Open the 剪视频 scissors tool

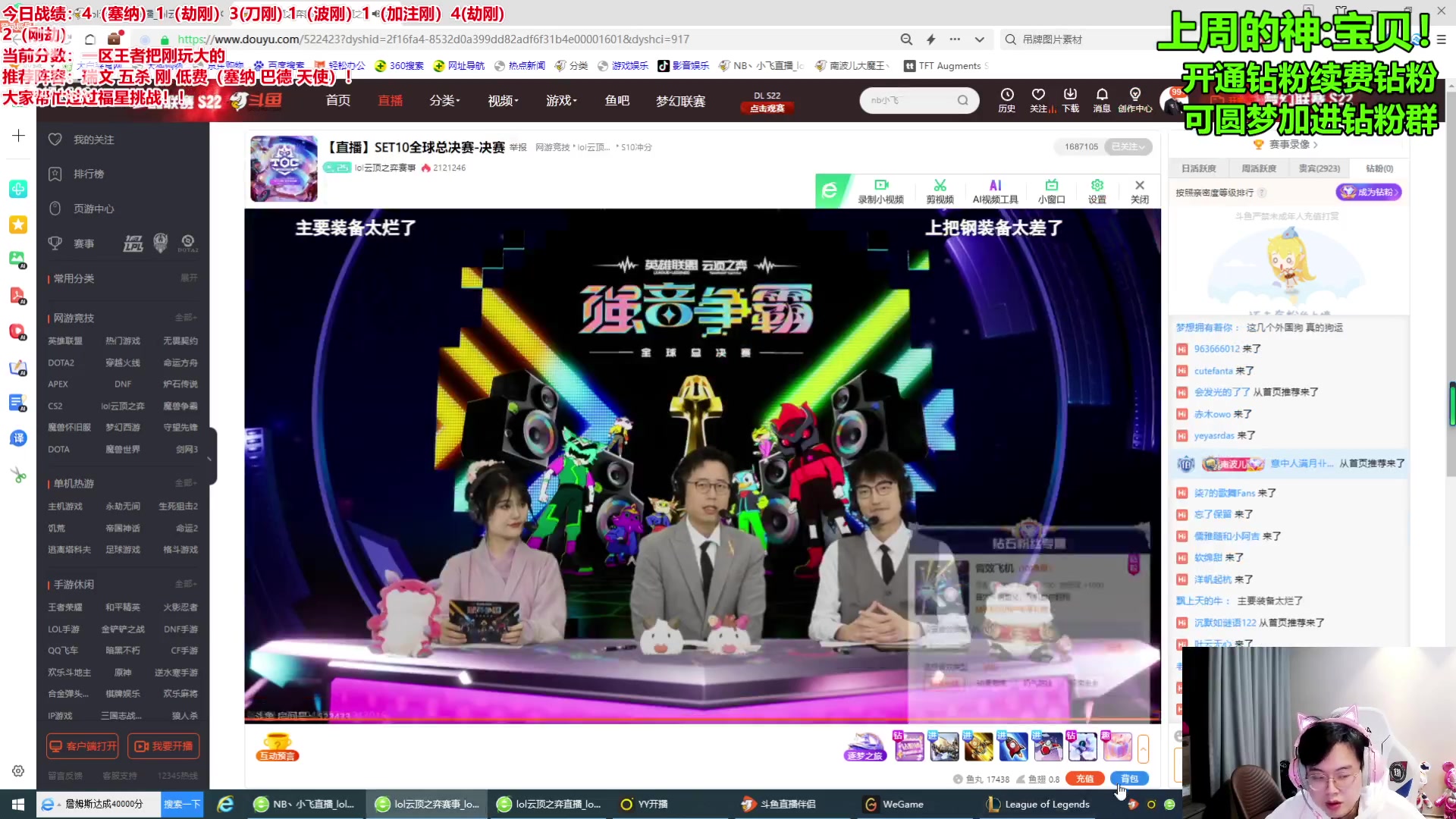click(940, 191)
